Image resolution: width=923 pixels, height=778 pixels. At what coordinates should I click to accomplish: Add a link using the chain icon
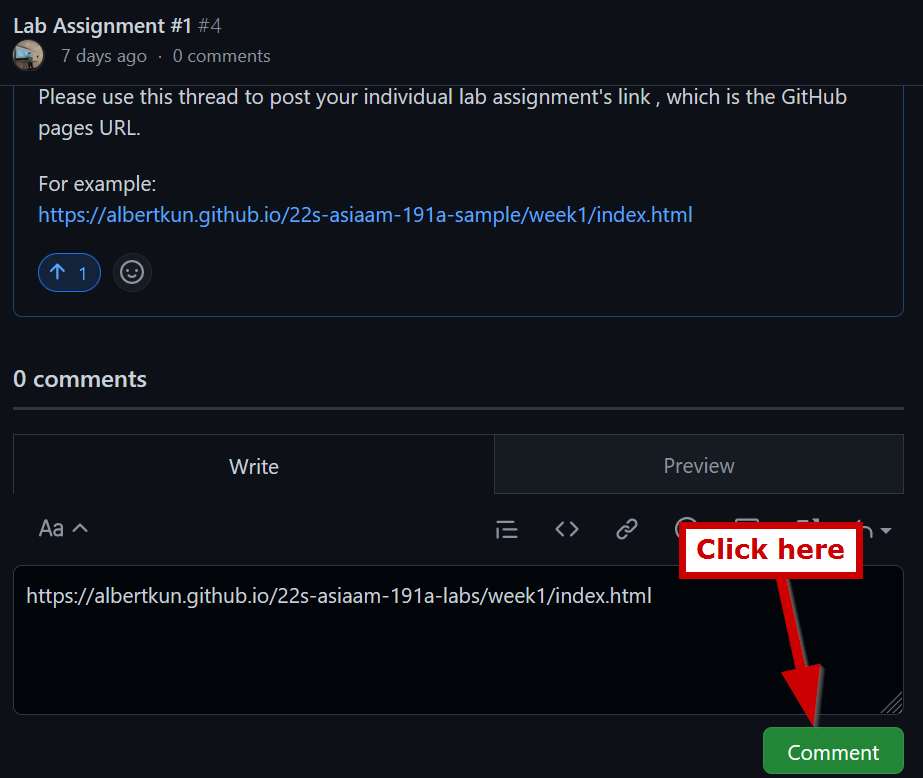click(627, 529)
